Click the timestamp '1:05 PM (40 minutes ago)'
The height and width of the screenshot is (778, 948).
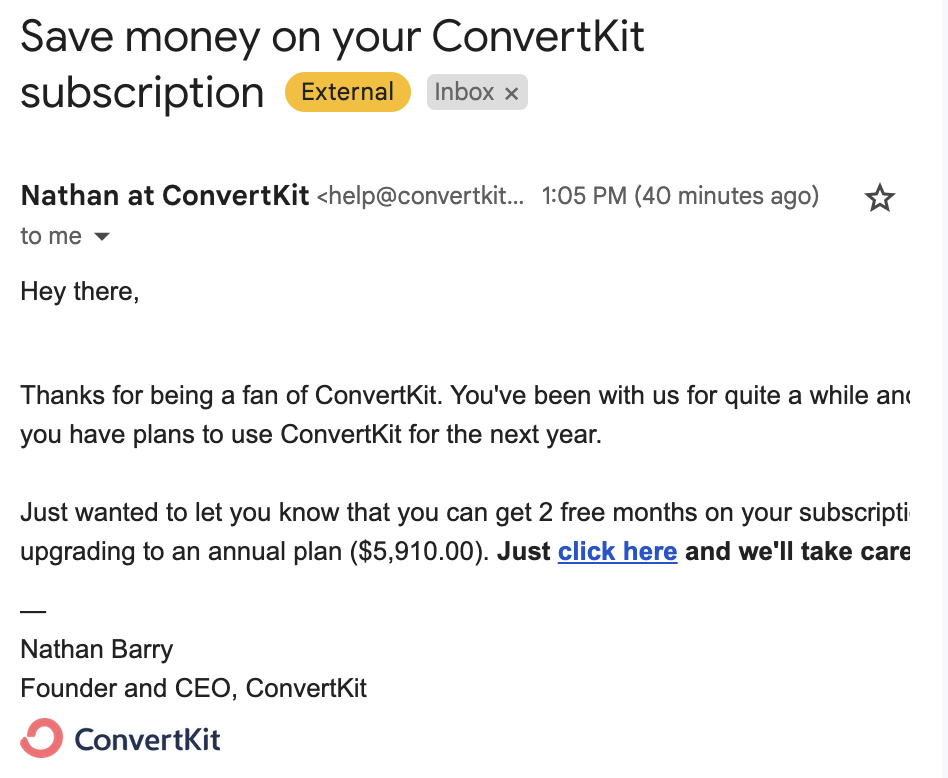[x=680, y=196]
